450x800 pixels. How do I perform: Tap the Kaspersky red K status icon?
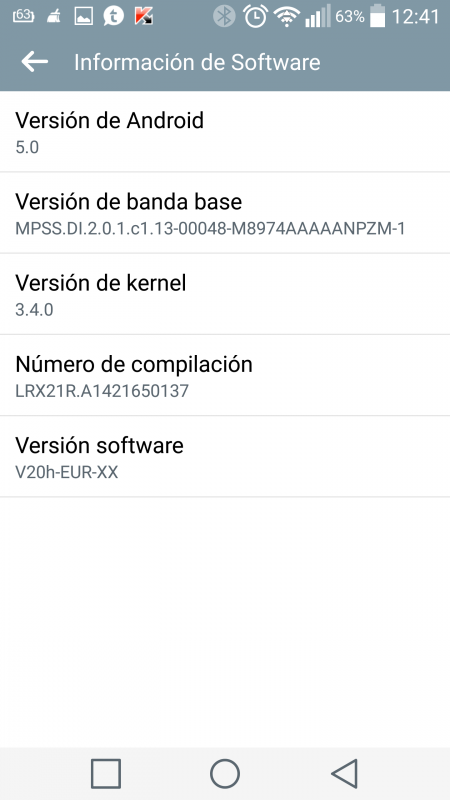coord(143,16)
